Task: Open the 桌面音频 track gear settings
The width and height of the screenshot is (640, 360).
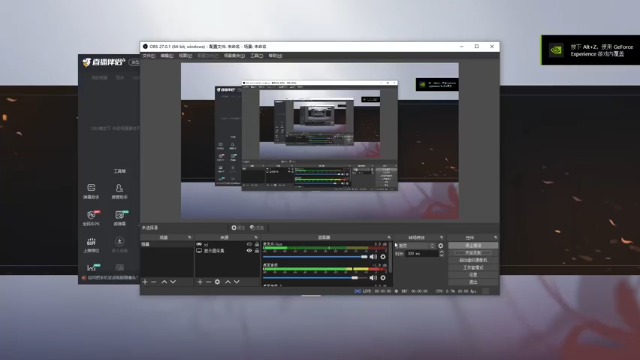Action: tap(383, 278)
